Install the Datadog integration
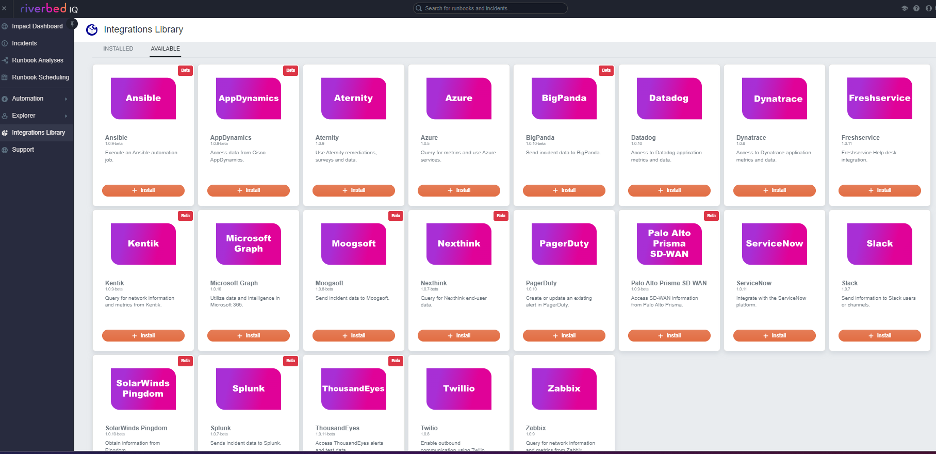Image resolution: width=936 pixels, height=454 pixels. coord(669,190)
